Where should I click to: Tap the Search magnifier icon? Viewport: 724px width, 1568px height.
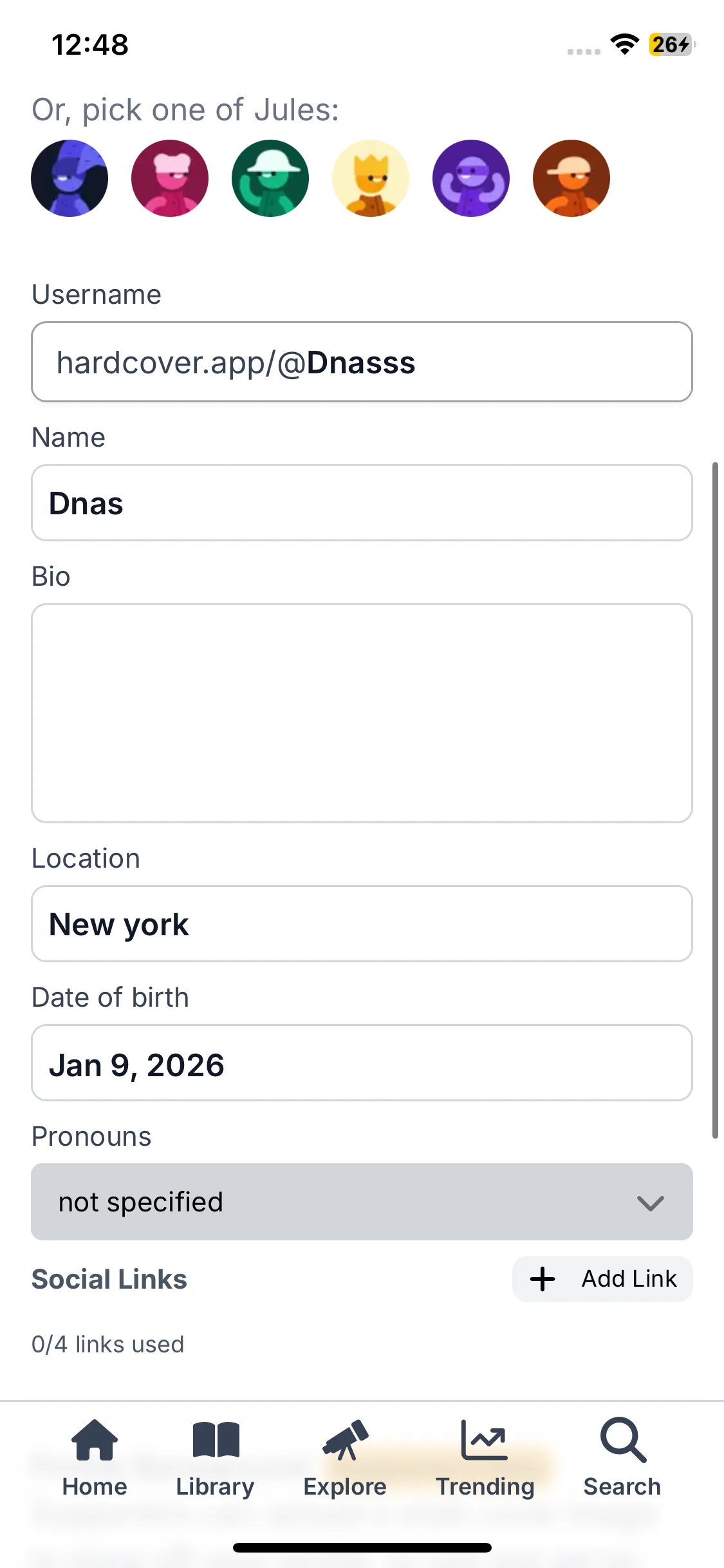622,1440
